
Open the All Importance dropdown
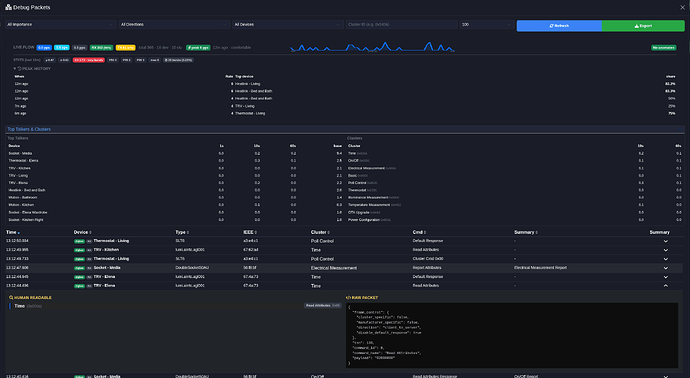60,25
